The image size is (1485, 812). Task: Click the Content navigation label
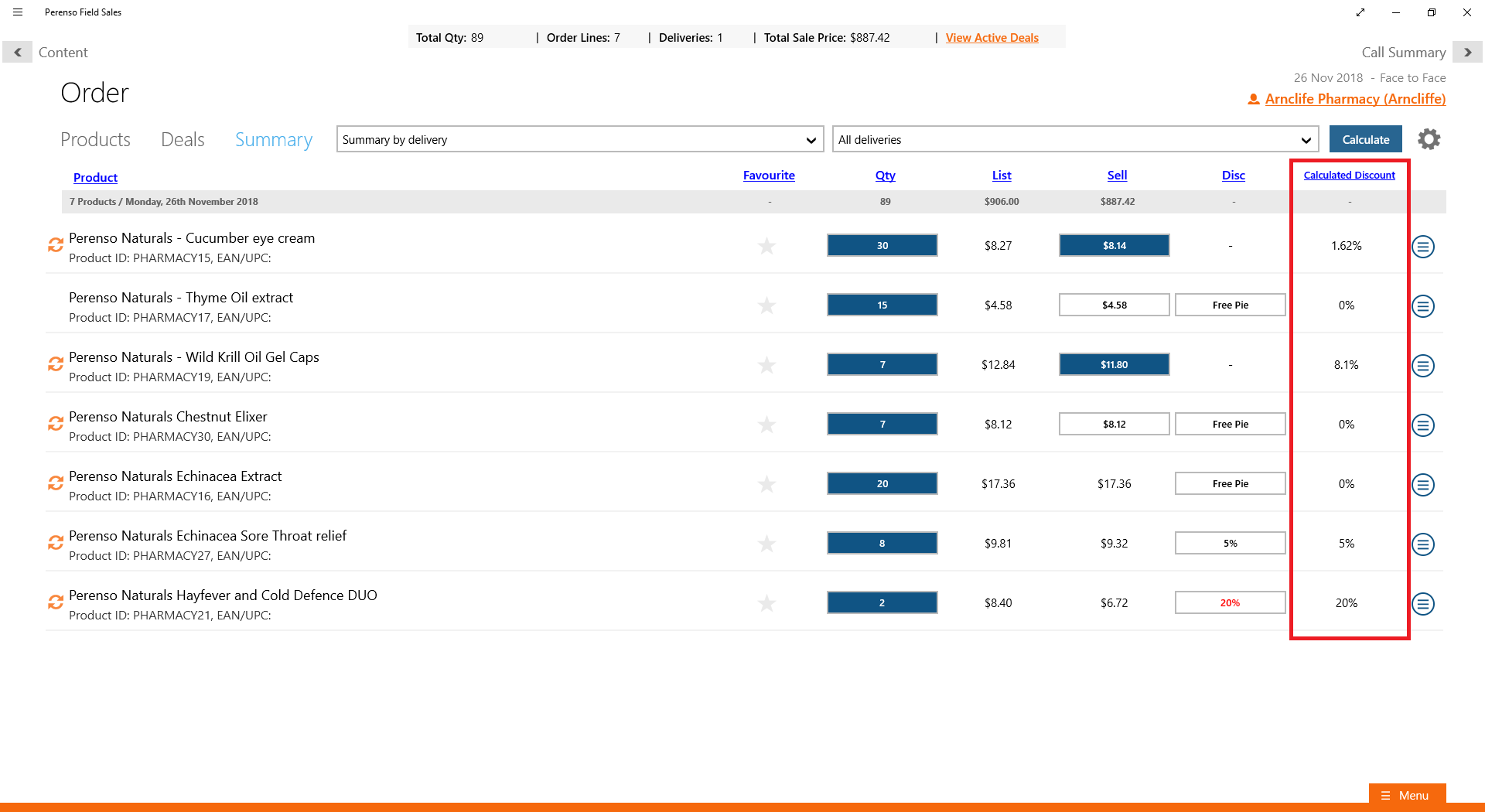63,52
